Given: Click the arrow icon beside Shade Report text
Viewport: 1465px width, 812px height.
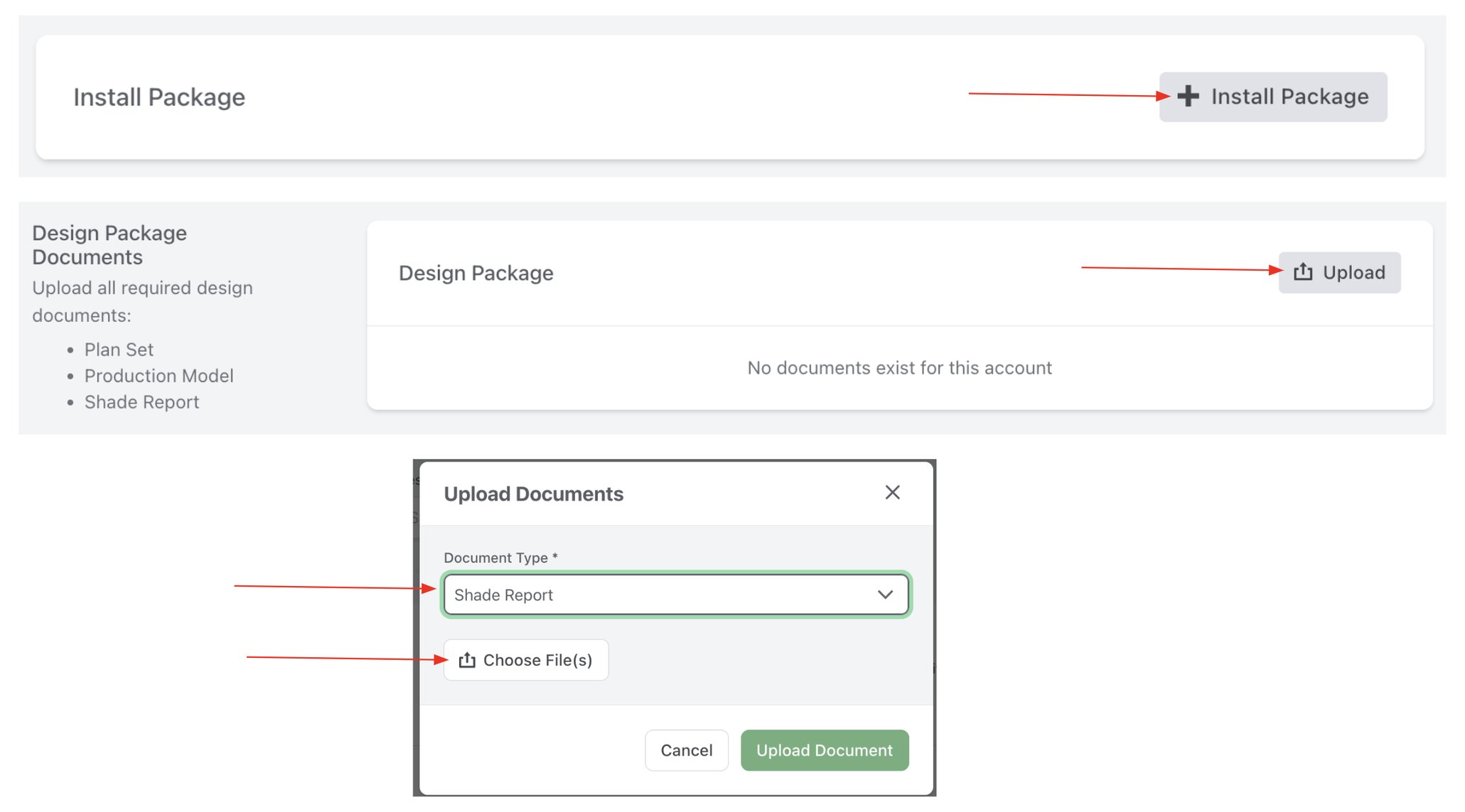Looking at the screenshot, I should [x=884, y=595].
